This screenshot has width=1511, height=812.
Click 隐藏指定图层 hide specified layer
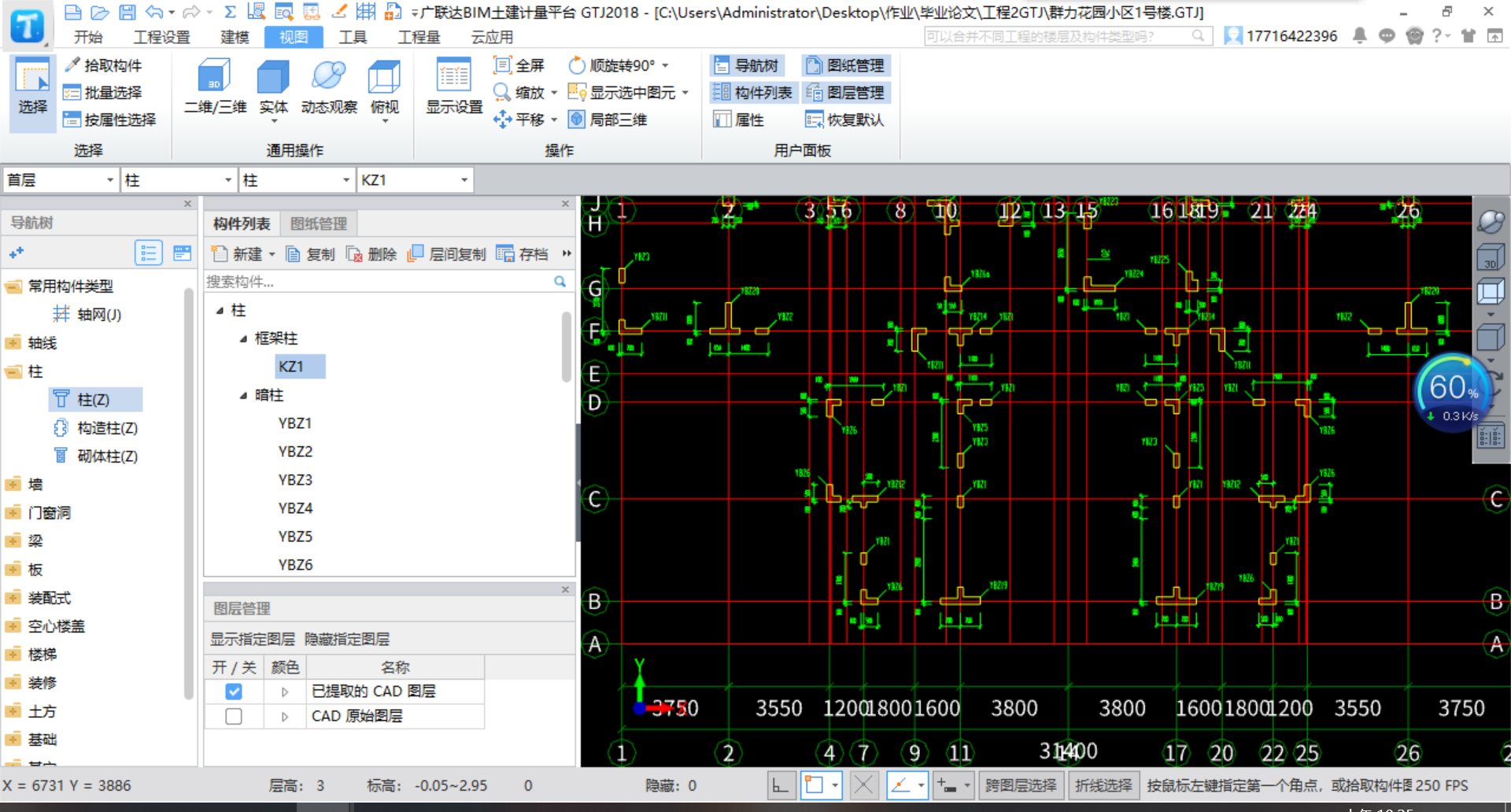[x=347, y=640]
